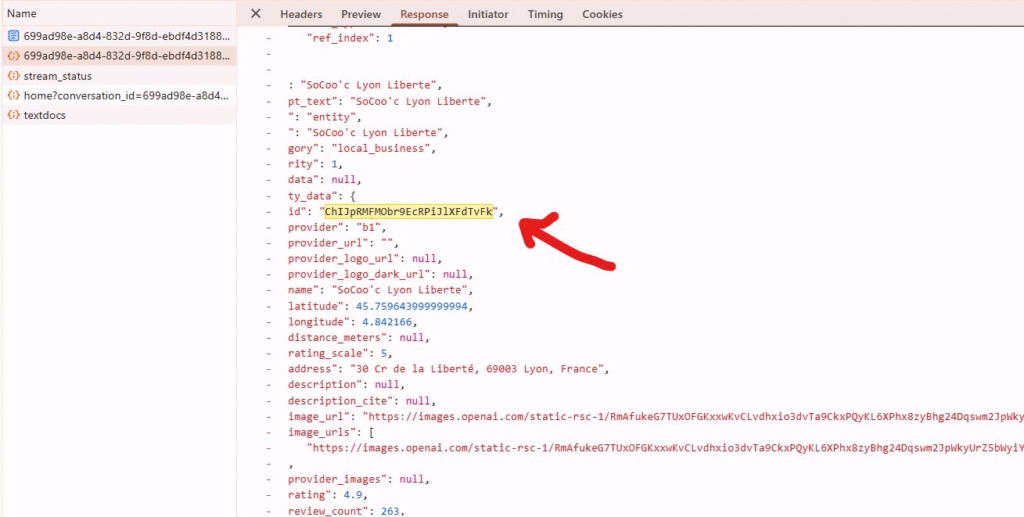Click the fold marker on the ref_index line
Screen dimensions: 1024x517
point(268,38)
